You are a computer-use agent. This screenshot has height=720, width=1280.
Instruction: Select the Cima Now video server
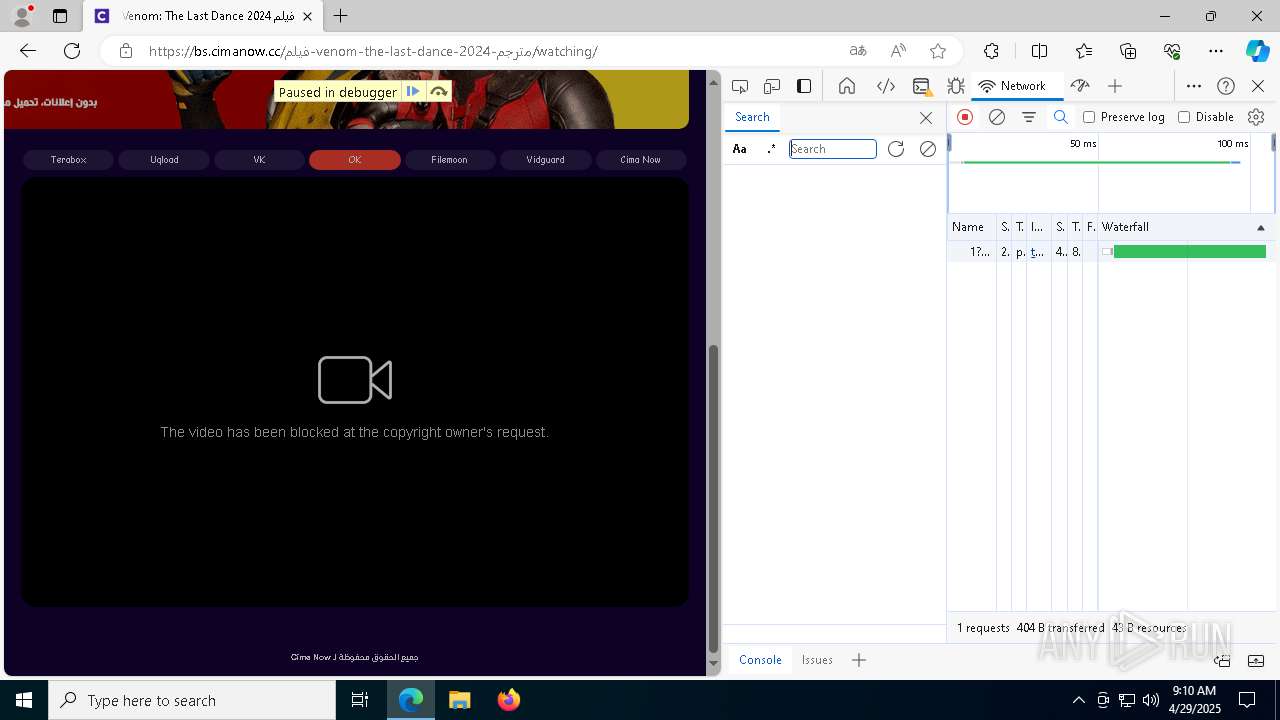640,160
